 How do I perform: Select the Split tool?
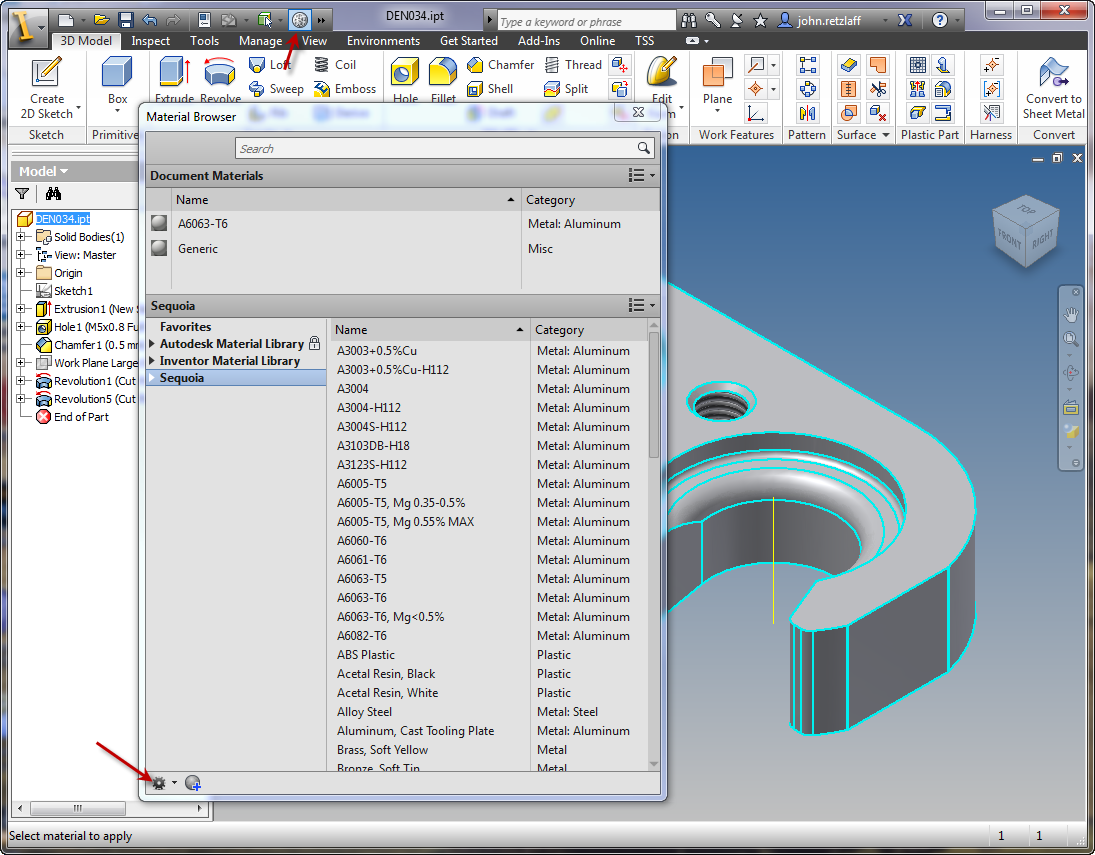566,89
